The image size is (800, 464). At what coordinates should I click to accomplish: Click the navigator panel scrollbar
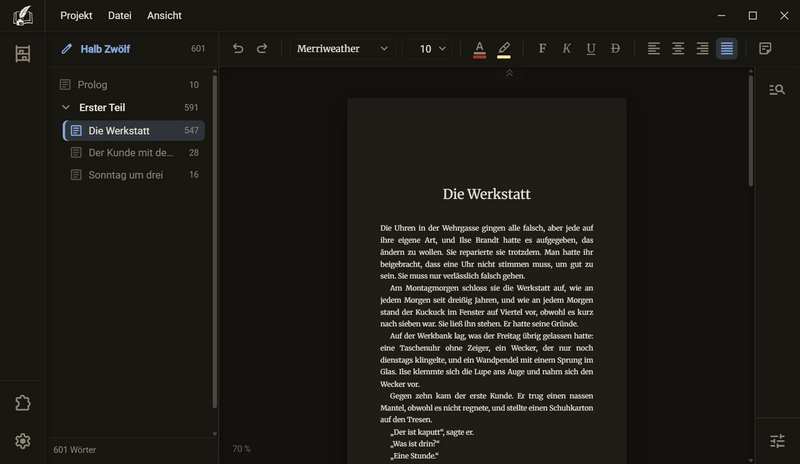[214, 242]
